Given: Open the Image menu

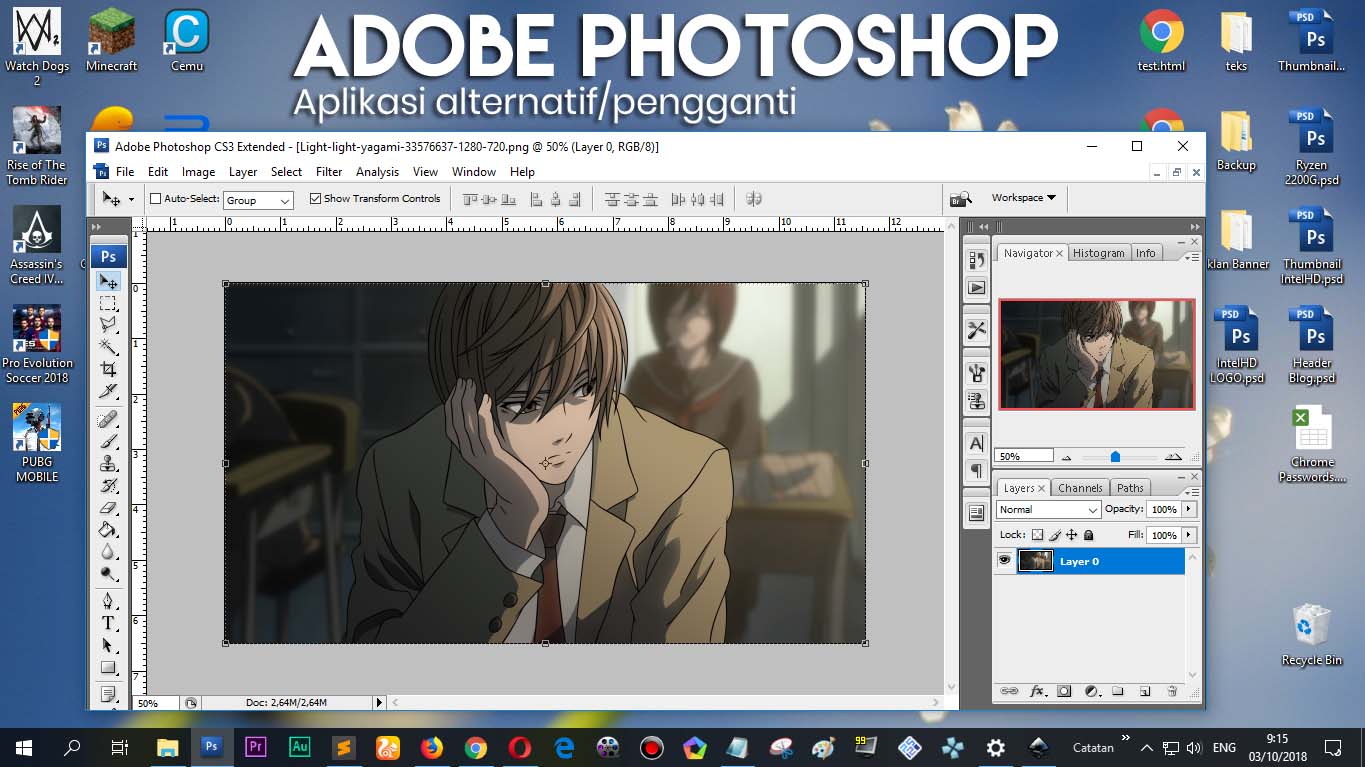Looking at the screenshot, I should tap(198, 172).
